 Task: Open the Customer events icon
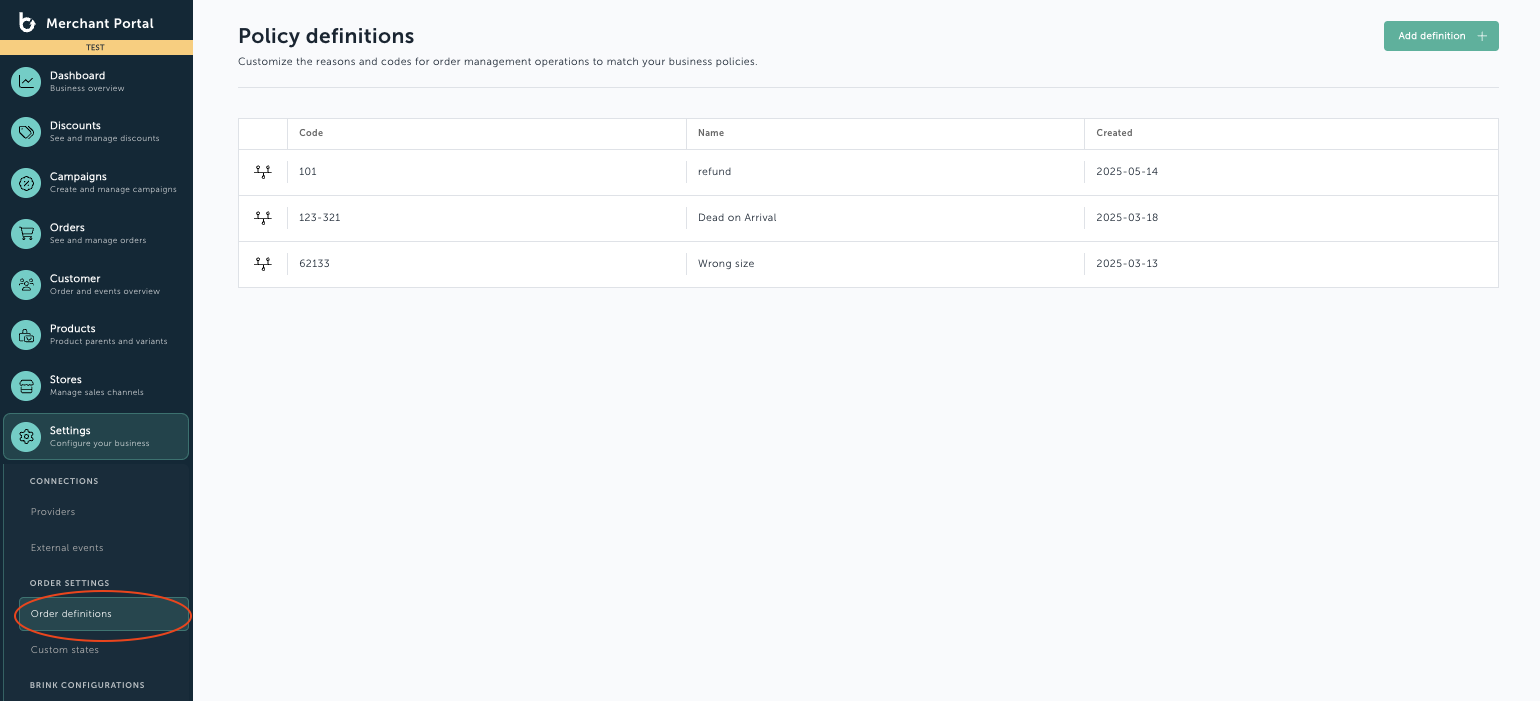coord(26,284)
